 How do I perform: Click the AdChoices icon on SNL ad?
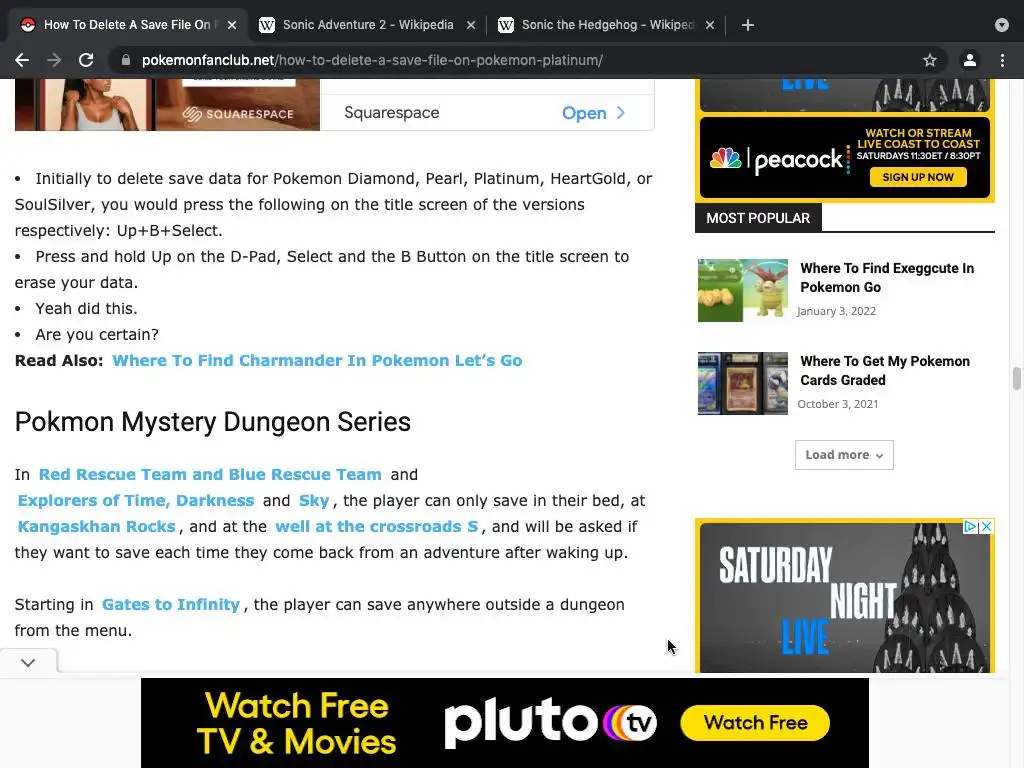tap(970, 526)
